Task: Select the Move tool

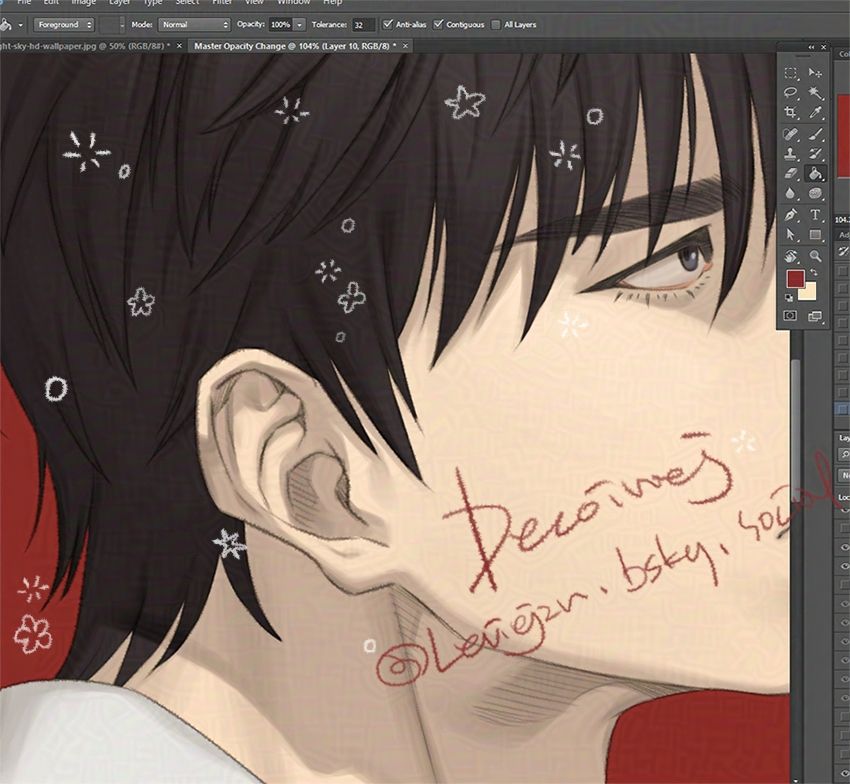Action: coord(815,73)
